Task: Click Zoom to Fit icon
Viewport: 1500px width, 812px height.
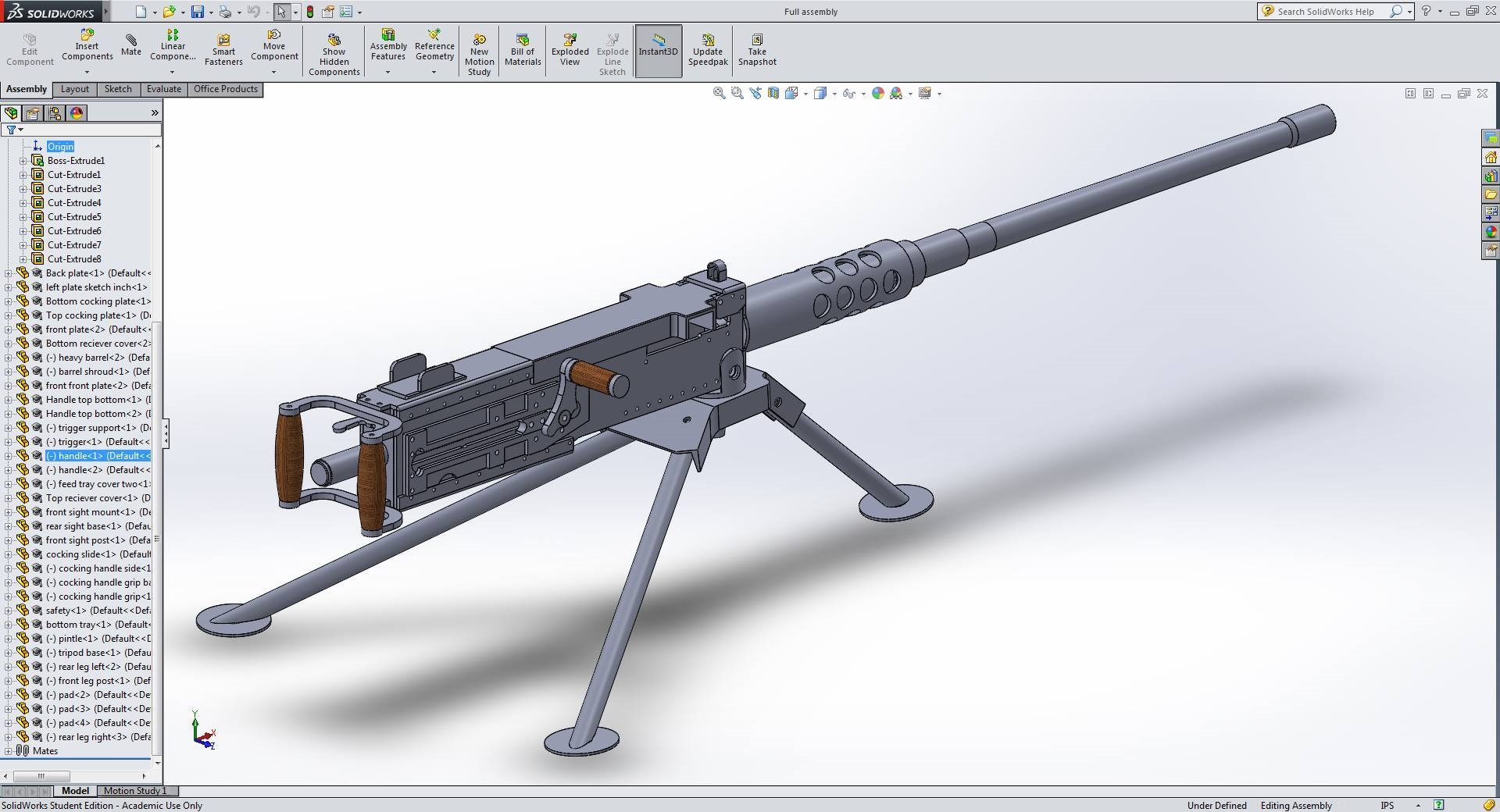Action: [719, 93]
